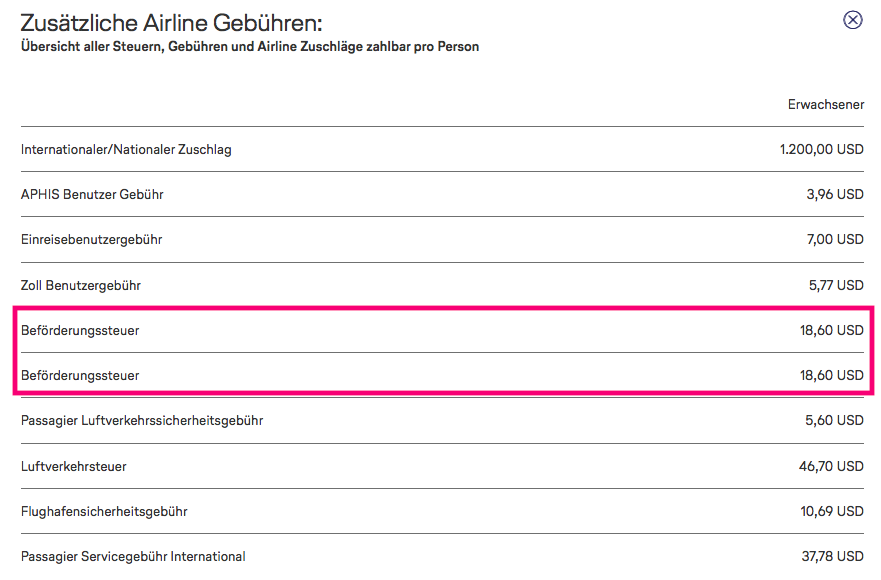This screenshot has height=580, width=881.
Task: Click the 5,77 USD amount
Action: coord(835,285)
